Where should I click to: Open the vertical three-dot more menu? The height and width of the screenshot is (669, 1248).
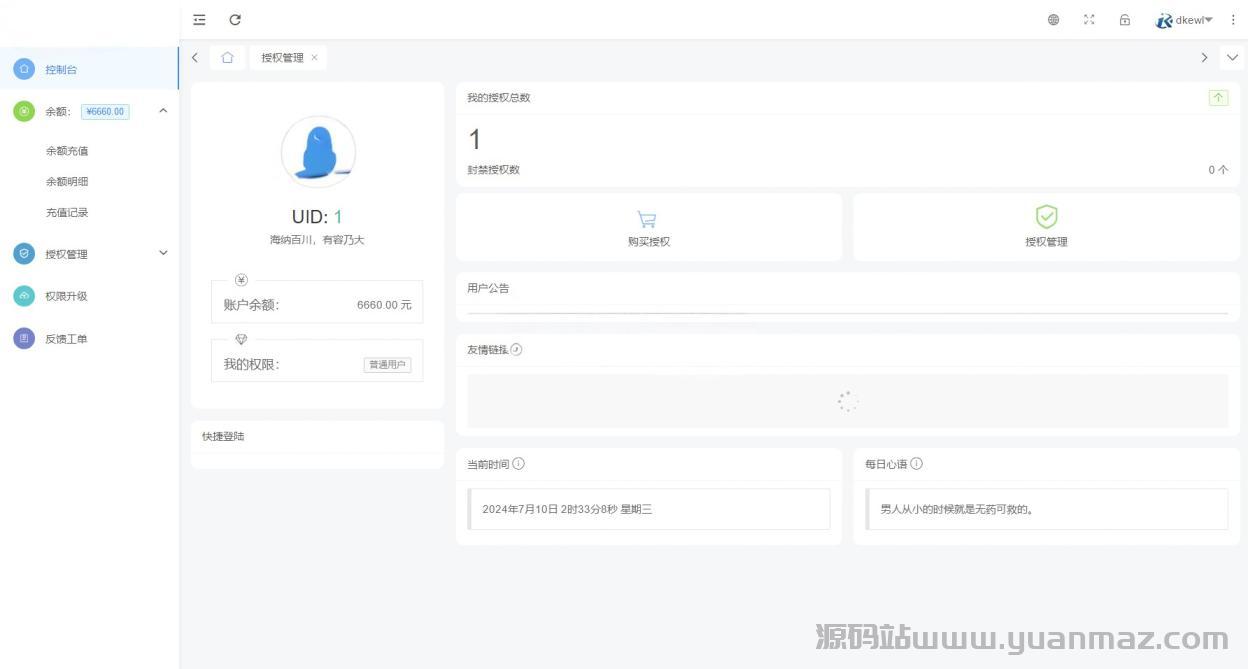pos(1233,20)
